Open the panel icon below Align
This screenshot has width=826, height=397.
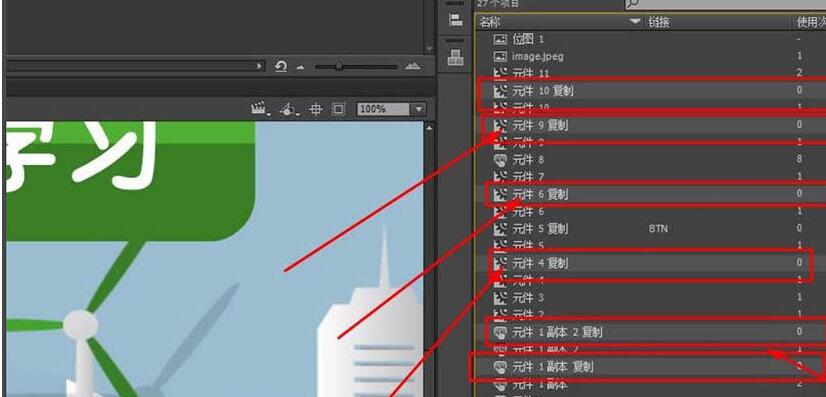[x=455, y=57]
